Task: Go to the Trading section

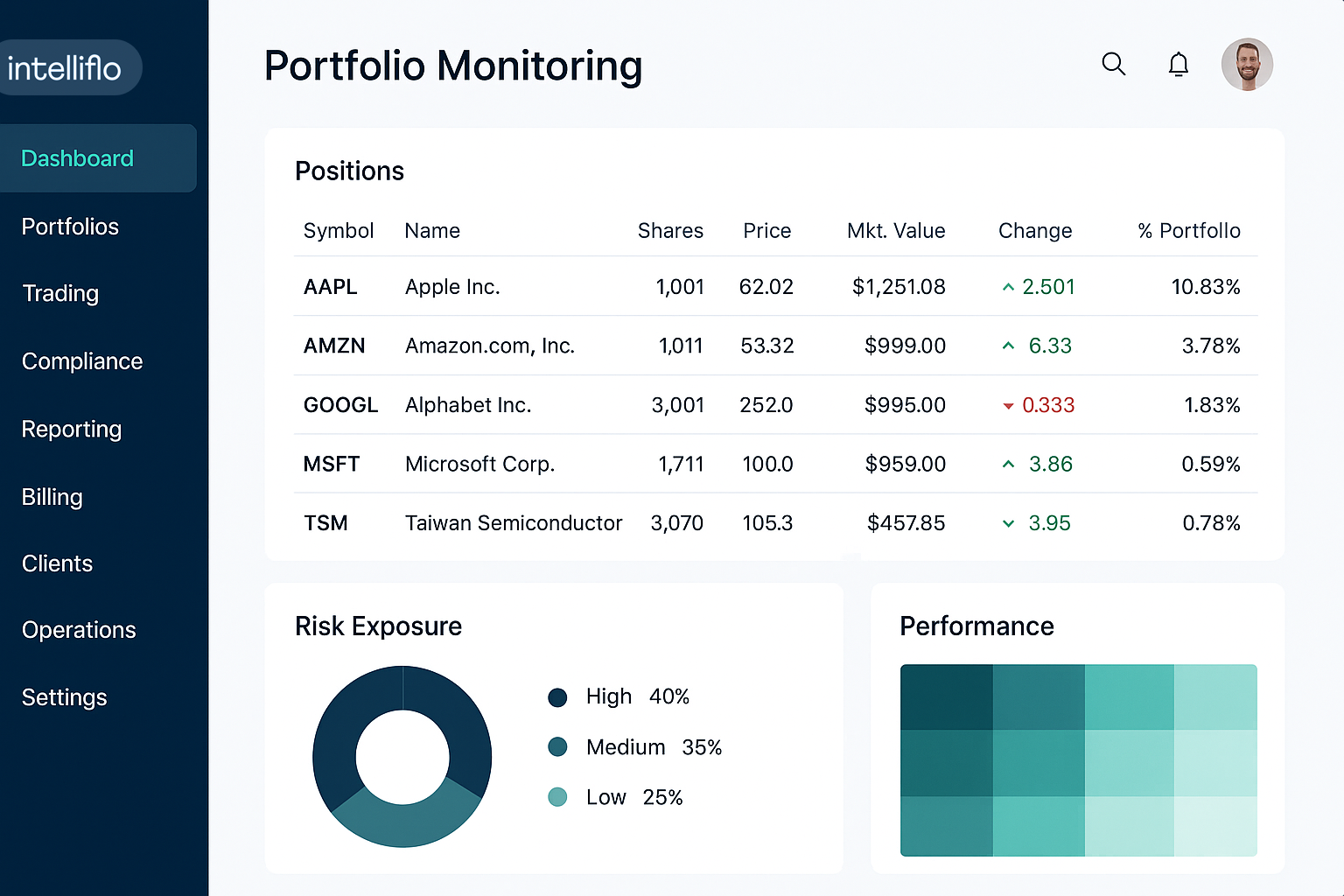Action: (60, 293)
